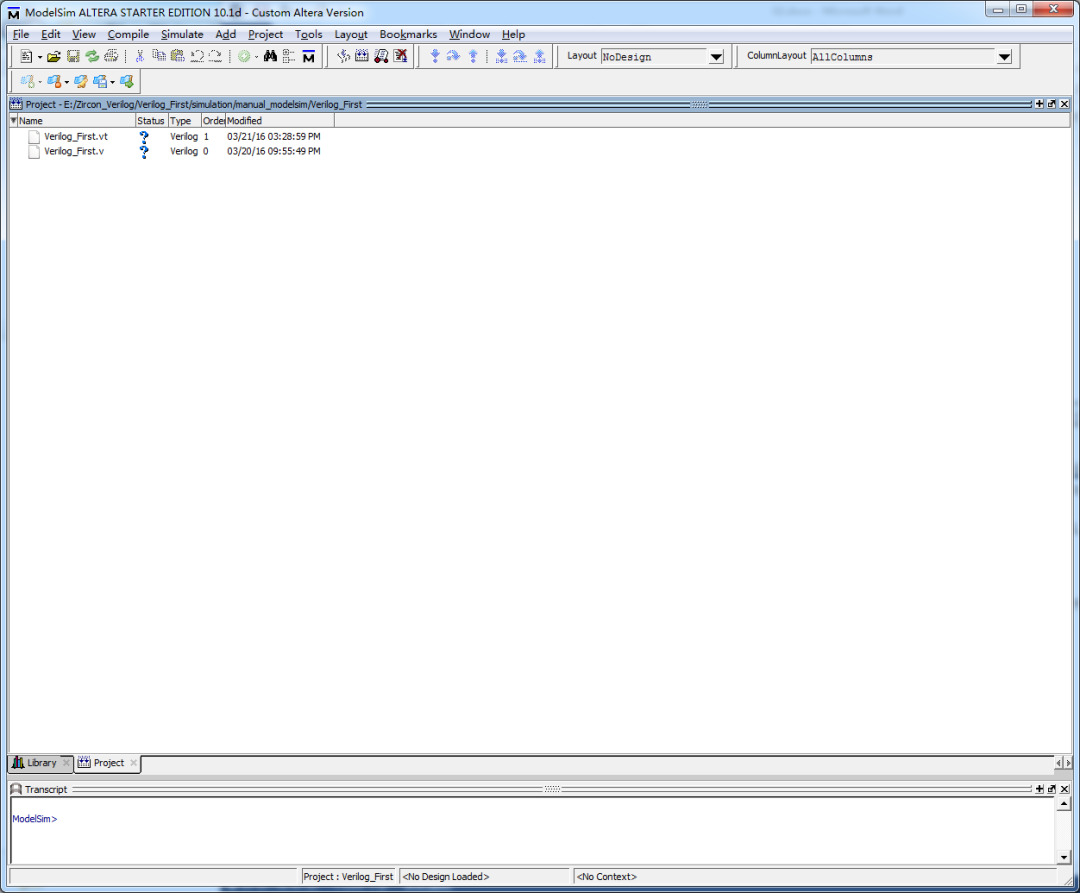
Task: Open the Compile menu
Action: [128, 34]
